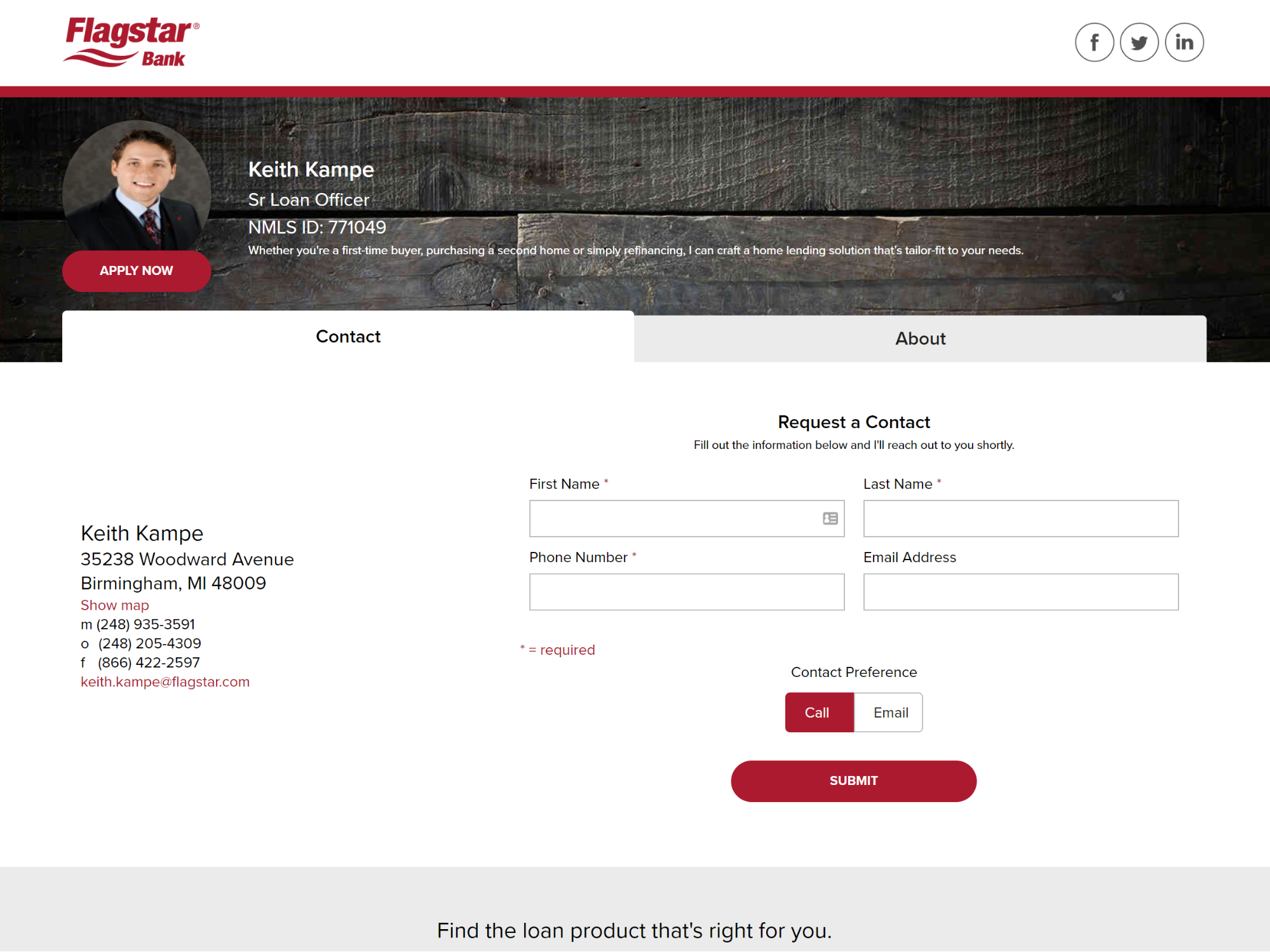Focus the First Name input field

pos(687,518)
